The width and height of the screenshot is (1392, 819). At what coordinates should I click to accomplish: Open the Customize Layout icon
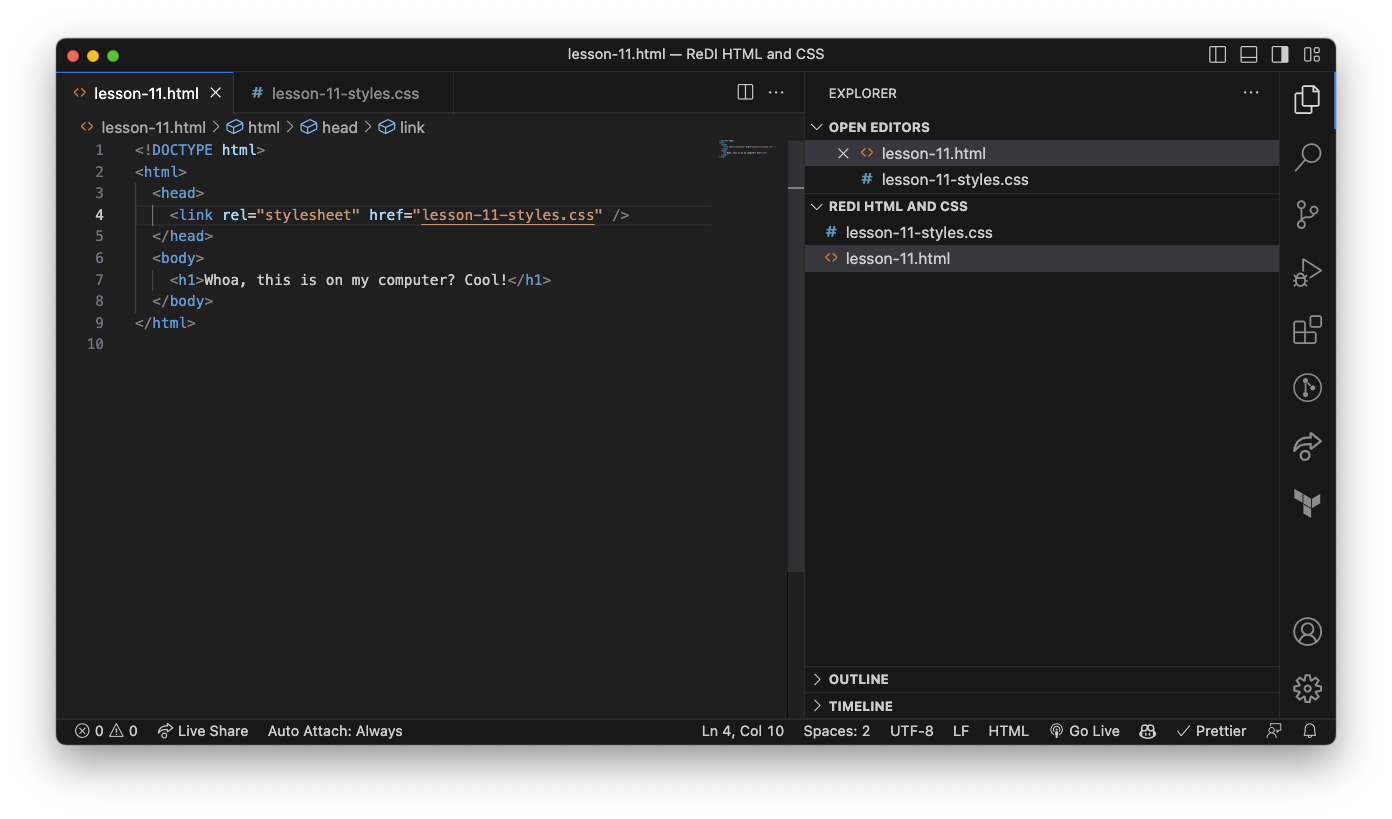[x=1310, y=54]
